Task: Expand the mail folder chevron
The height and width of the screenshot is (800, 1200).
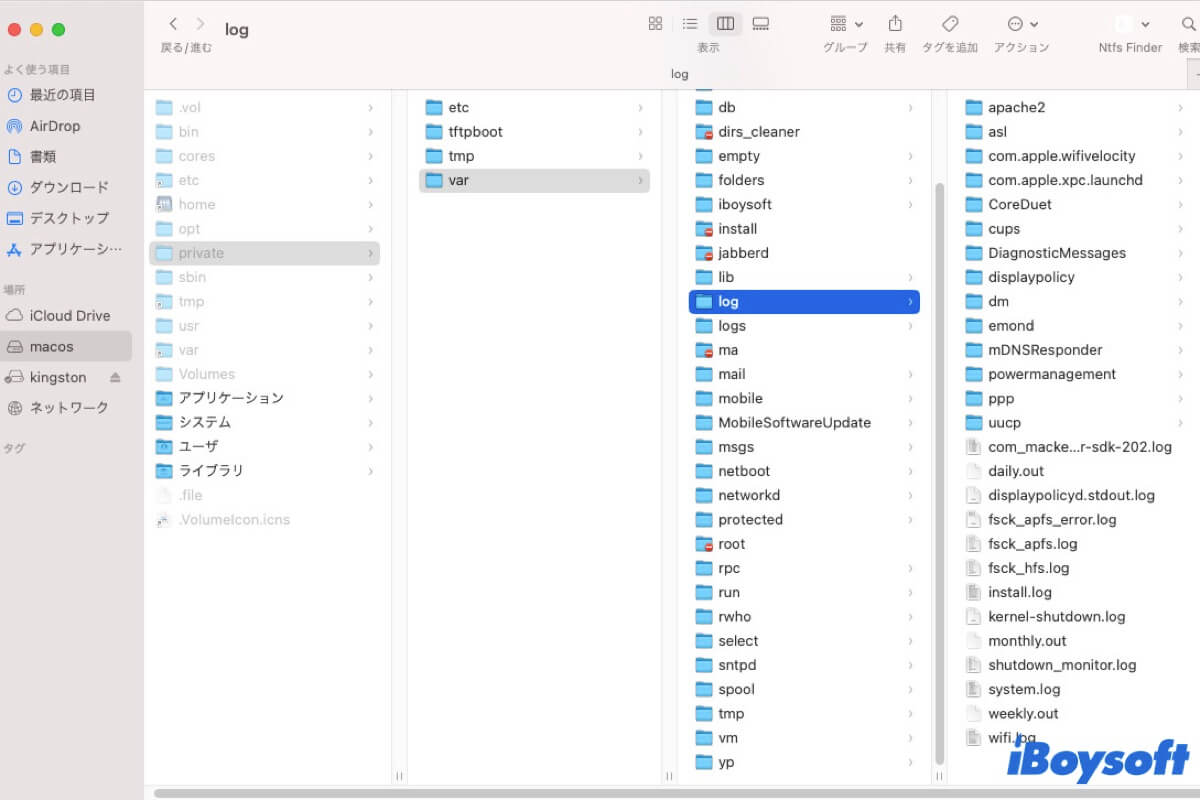Action: pyautogui.click(x=910, y=374)
